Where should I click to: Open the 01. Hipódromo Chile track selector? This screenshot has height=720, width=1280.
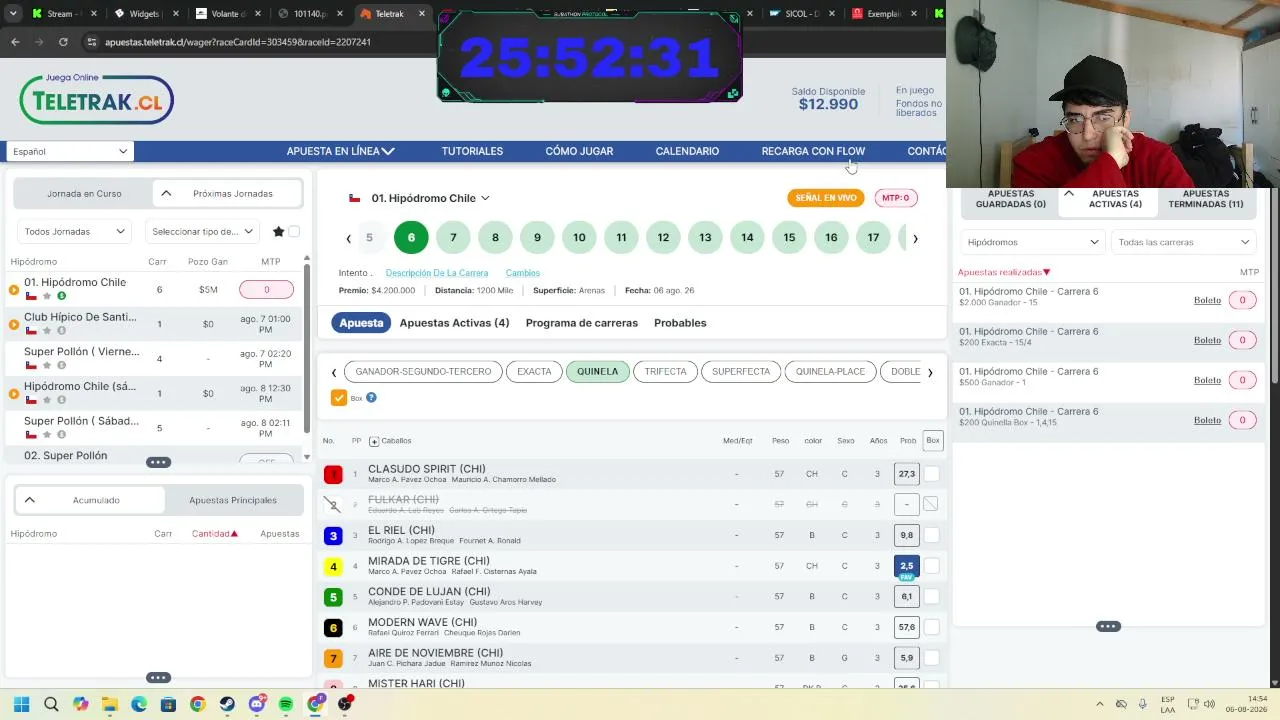pyautogui.click(x=430, y=198)
